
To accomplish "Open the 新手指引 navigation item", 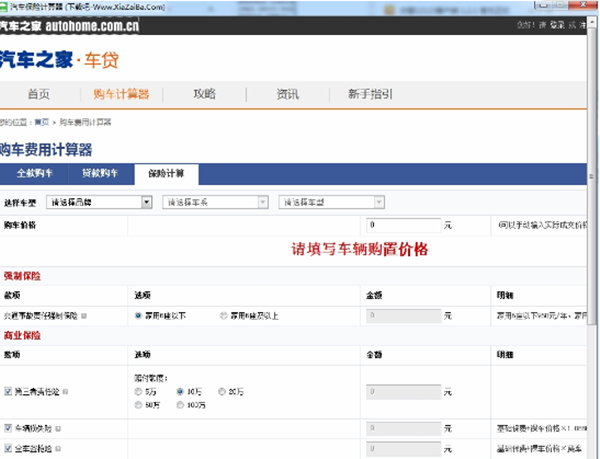I will [x=370, y=94].
